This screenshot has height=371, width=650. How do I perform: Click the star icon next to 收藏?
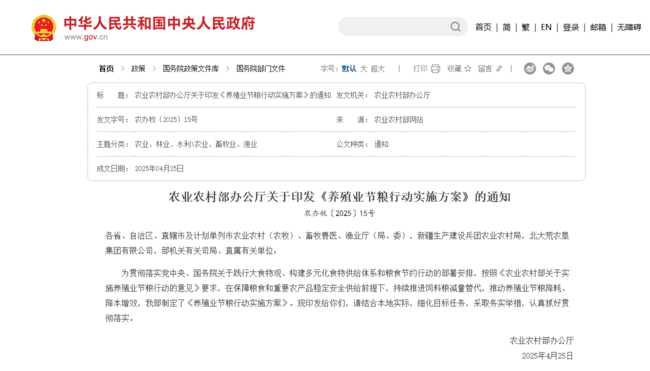(468, 69)
